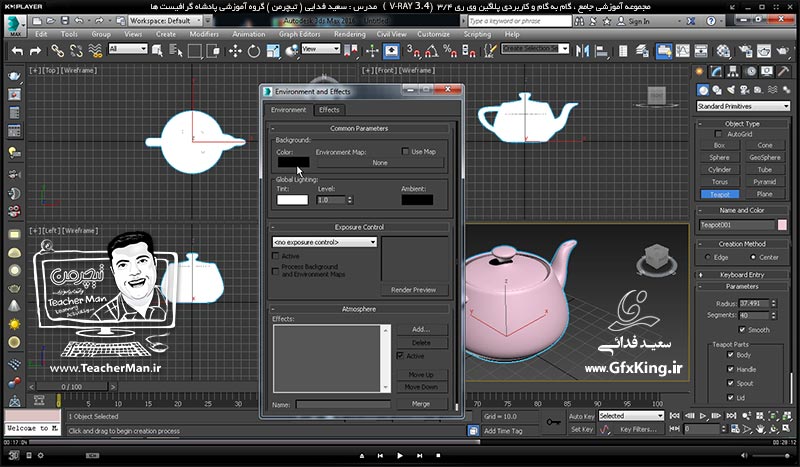Open the Material Editor icon

point(723,51)
